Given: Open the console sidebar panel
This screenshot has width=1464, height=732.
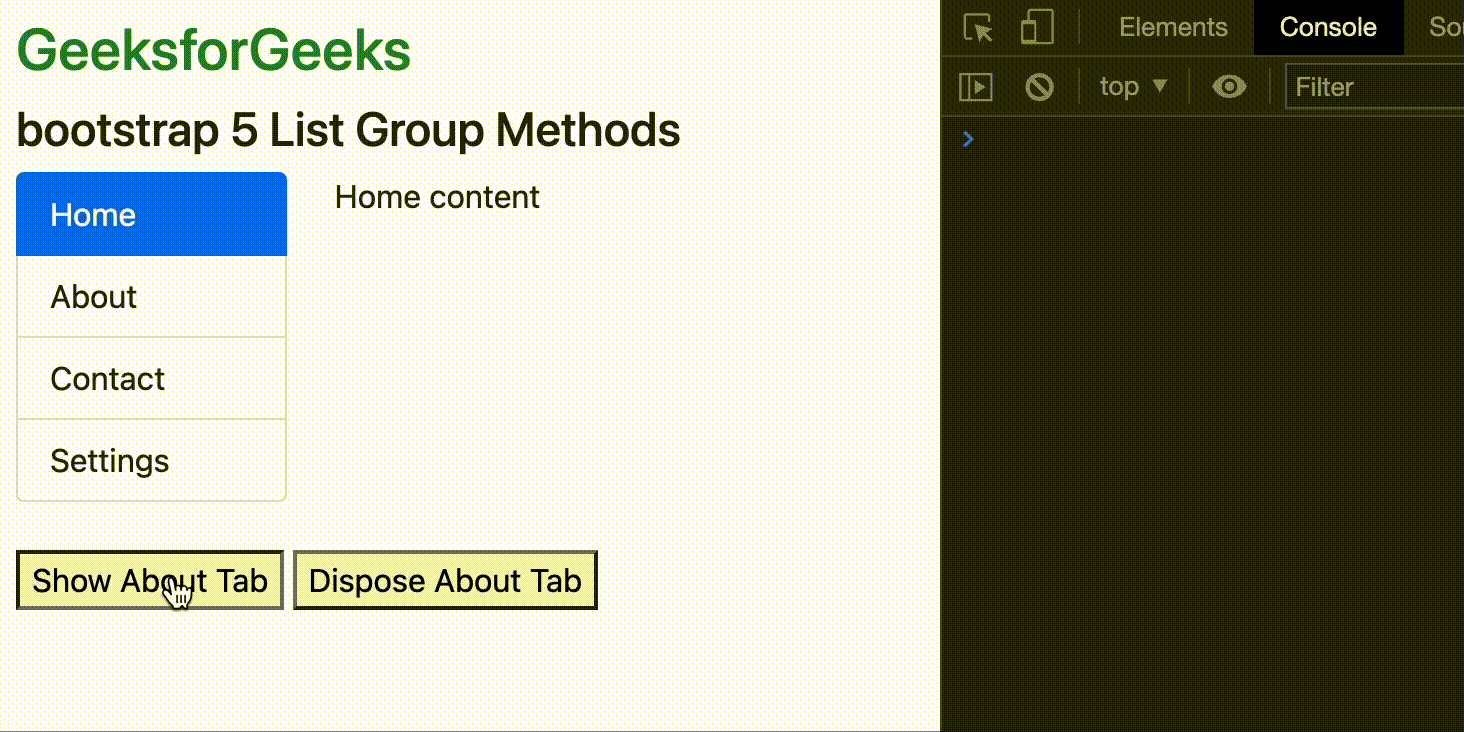Looking at the screenshot, I should (975, 87).
